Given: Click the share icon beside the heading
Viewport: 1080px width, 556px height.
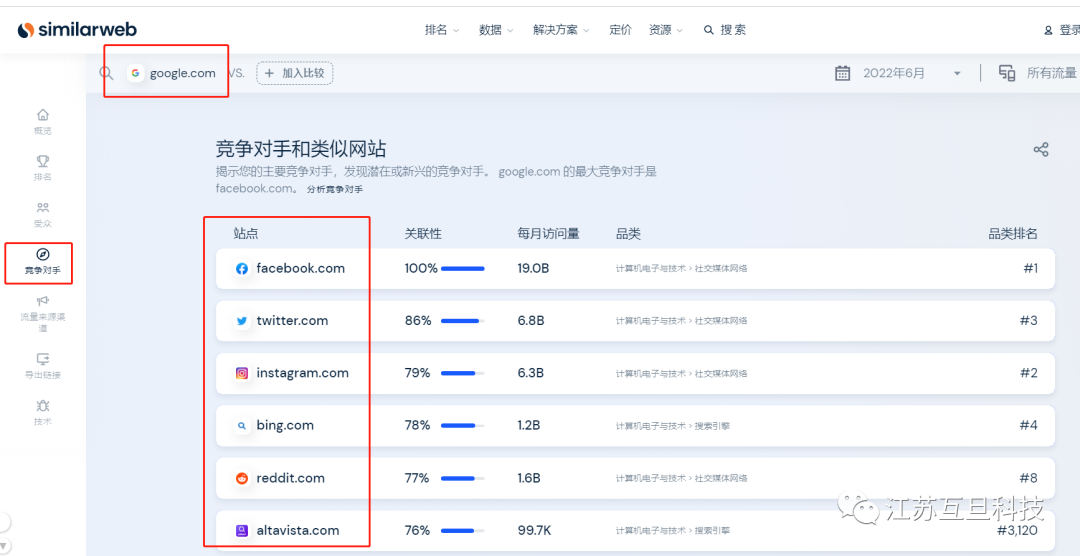Looking at the screenshot, I should click(x=1041, y=150).
